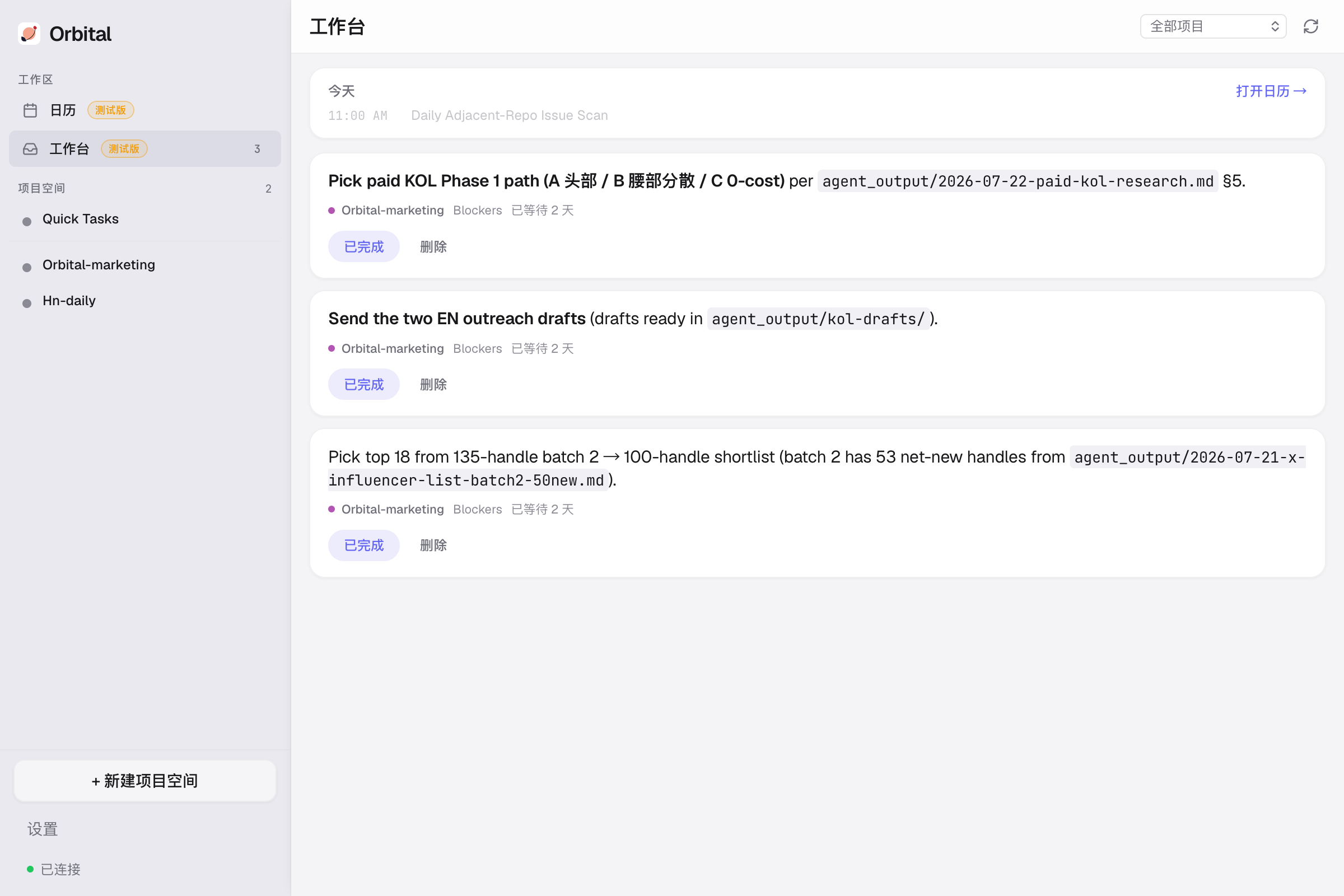Click the calendar icon beside 日历
The height and width of the screenshot is (896, 1344).
click(x=30, y=110)
